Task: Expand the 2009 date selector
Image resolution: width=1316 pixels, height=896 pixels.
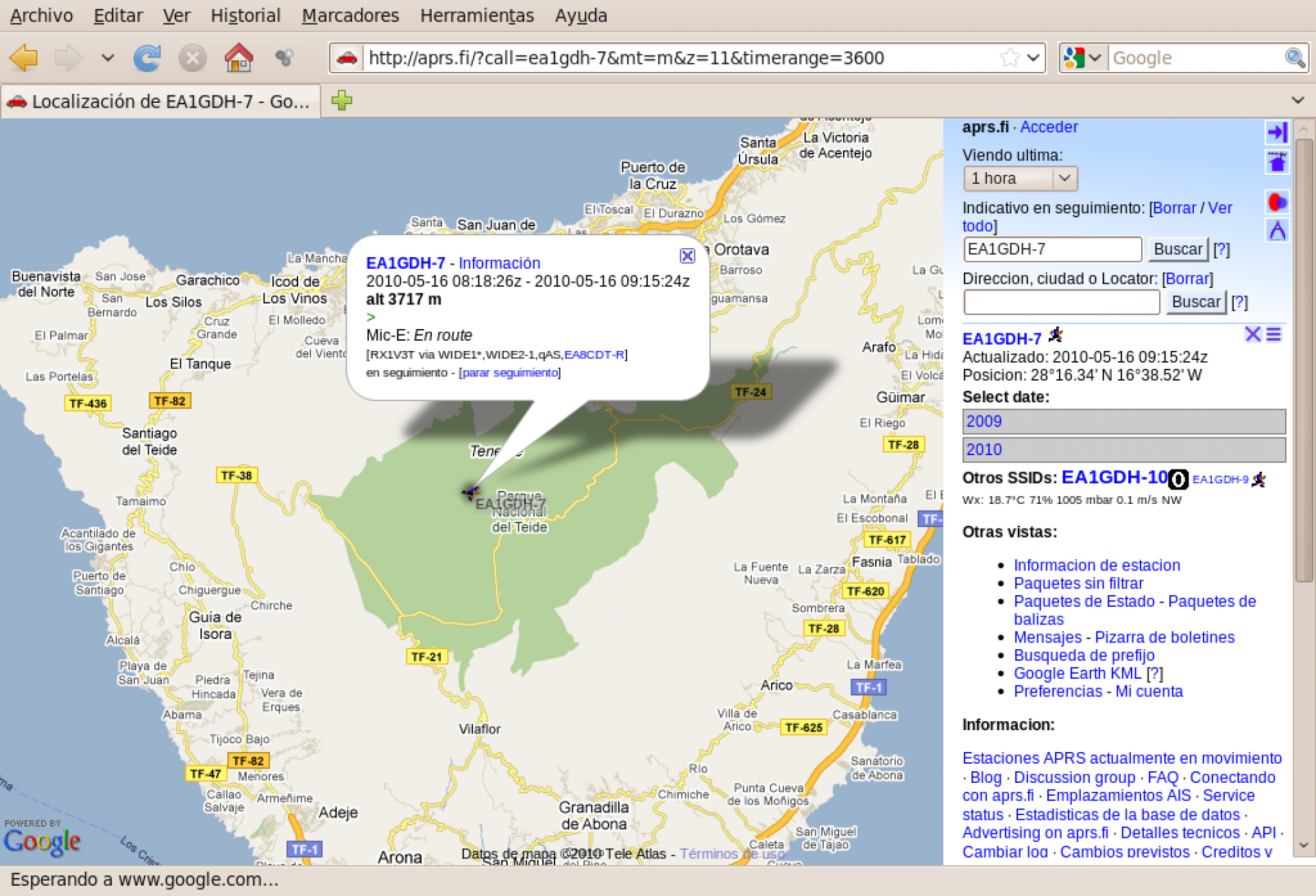Action: [x=1124, y=421]
